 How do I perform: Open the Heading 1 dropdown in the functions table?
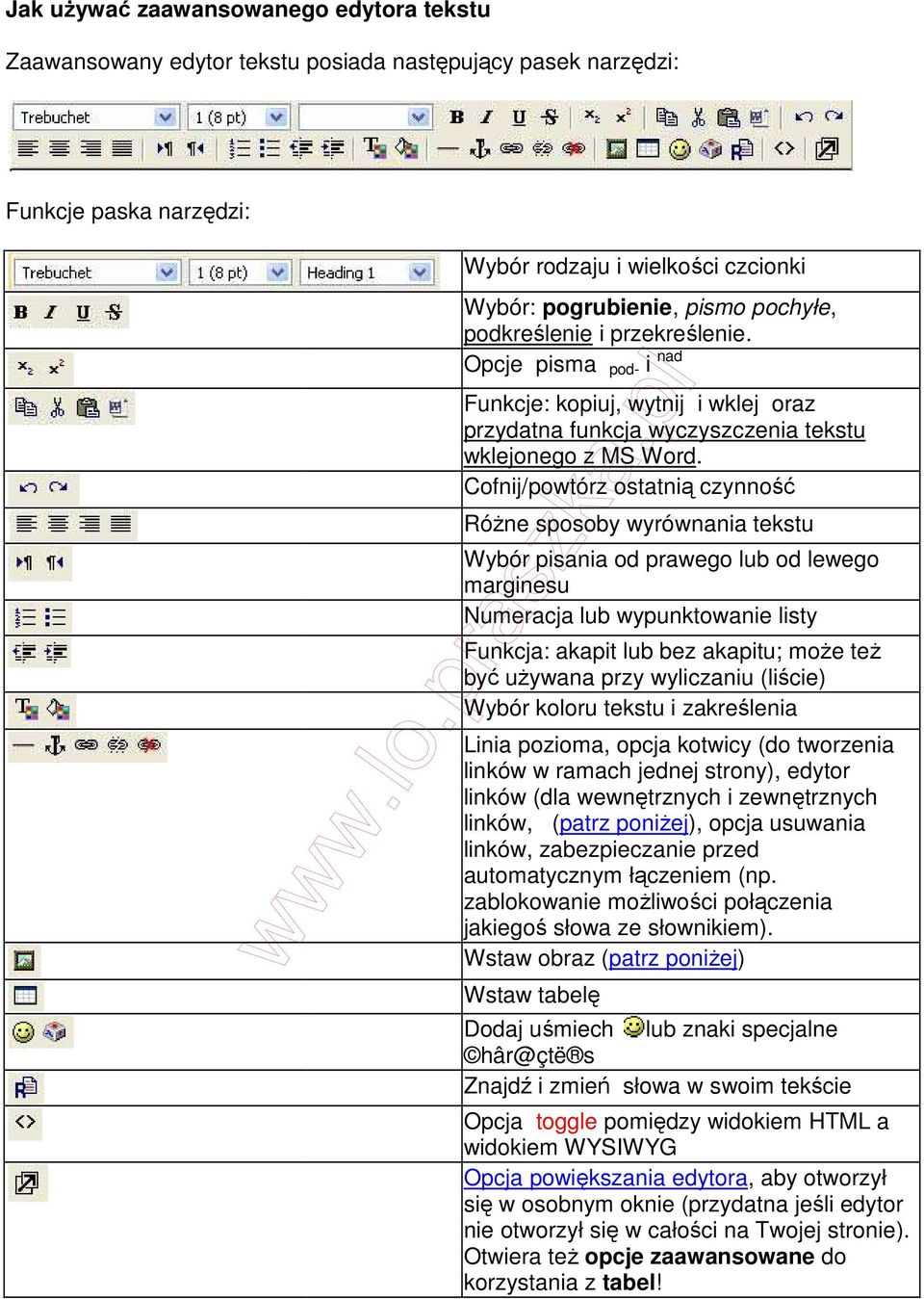(x=366, y=273)
